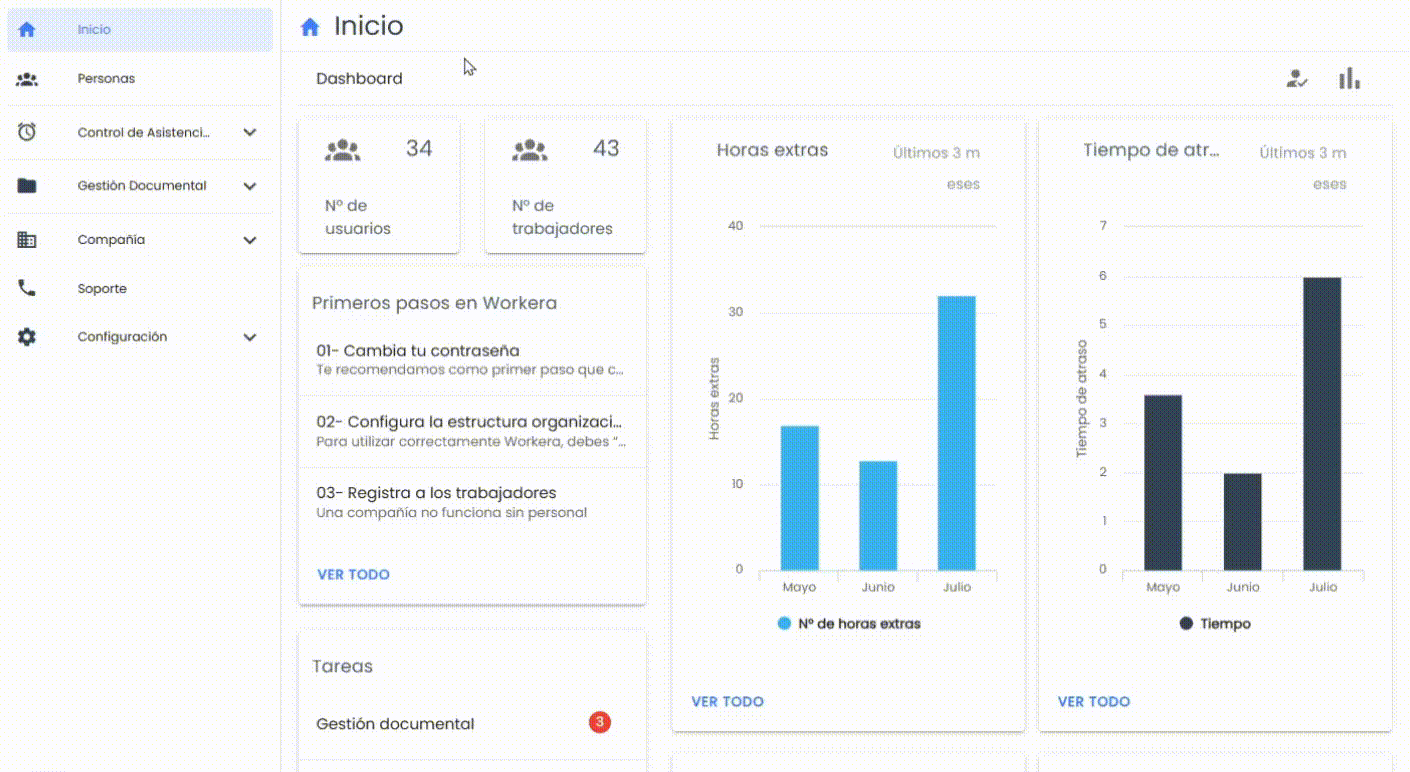
Task: Click the 43 workers count
Action: [x=606, y=149]
